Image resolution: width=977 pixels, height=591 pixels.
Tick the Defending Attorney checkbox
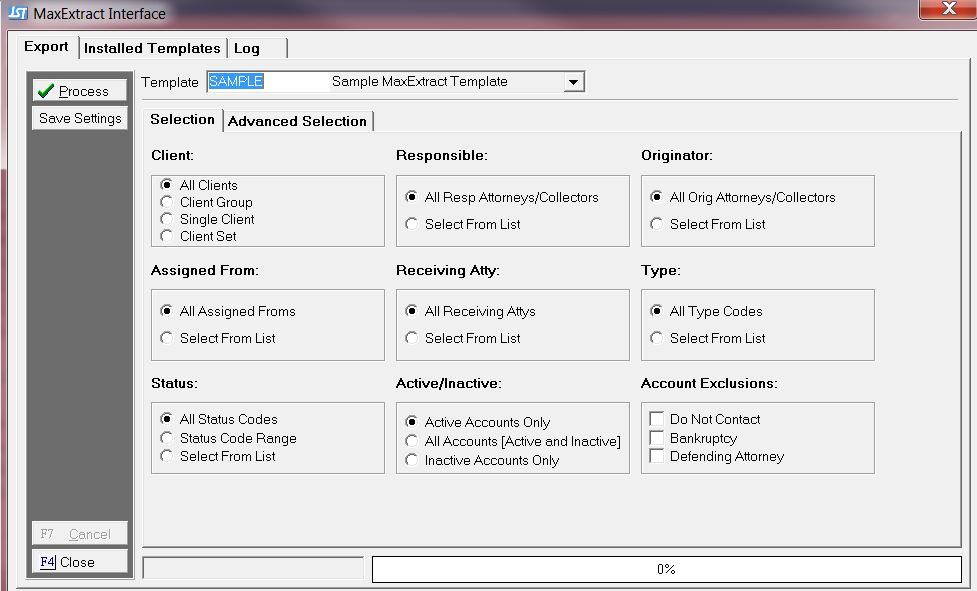pos(657,456)
